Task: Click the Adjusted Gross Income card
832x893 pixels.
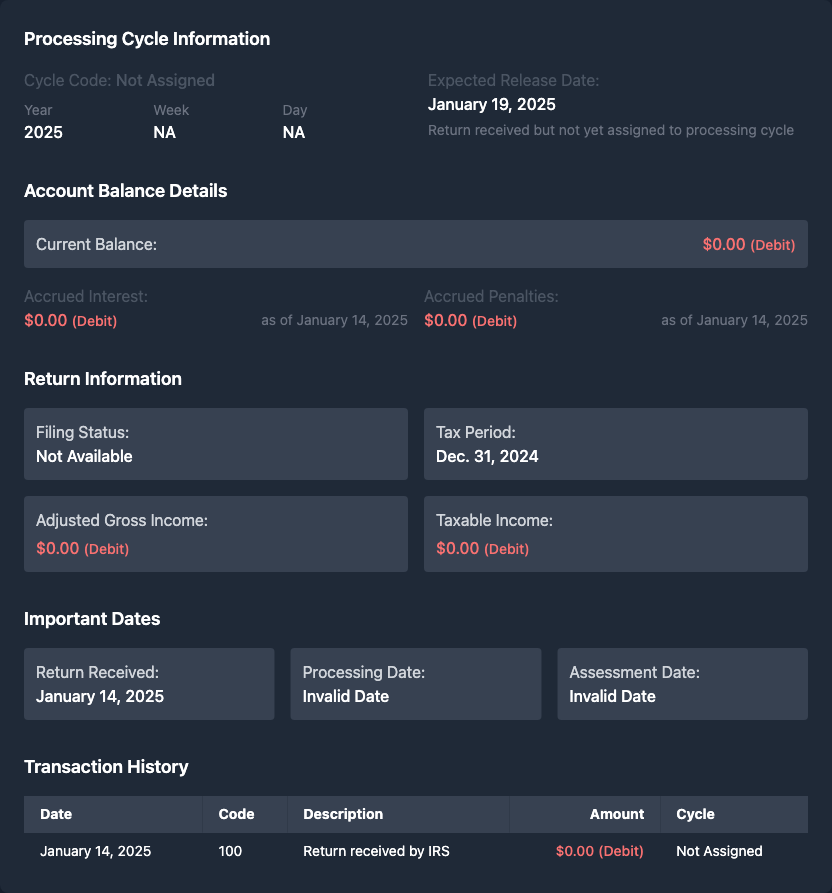Action: (215, 534)
